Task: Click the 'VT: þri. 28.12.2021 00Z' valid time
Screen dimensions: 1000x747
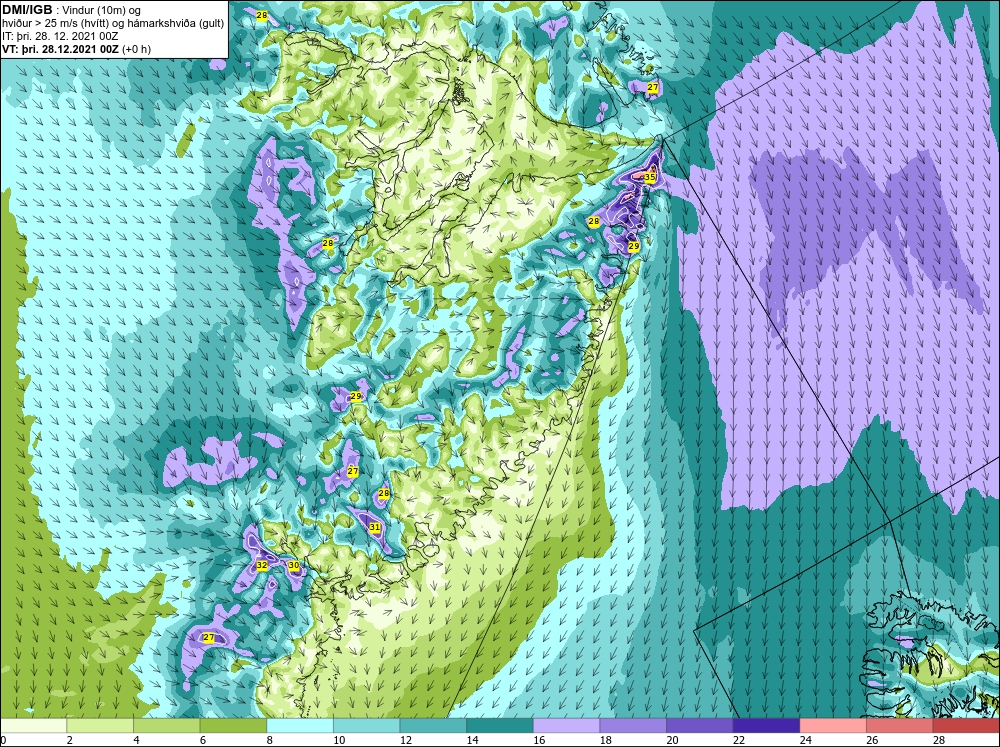Action: [60, 48]
